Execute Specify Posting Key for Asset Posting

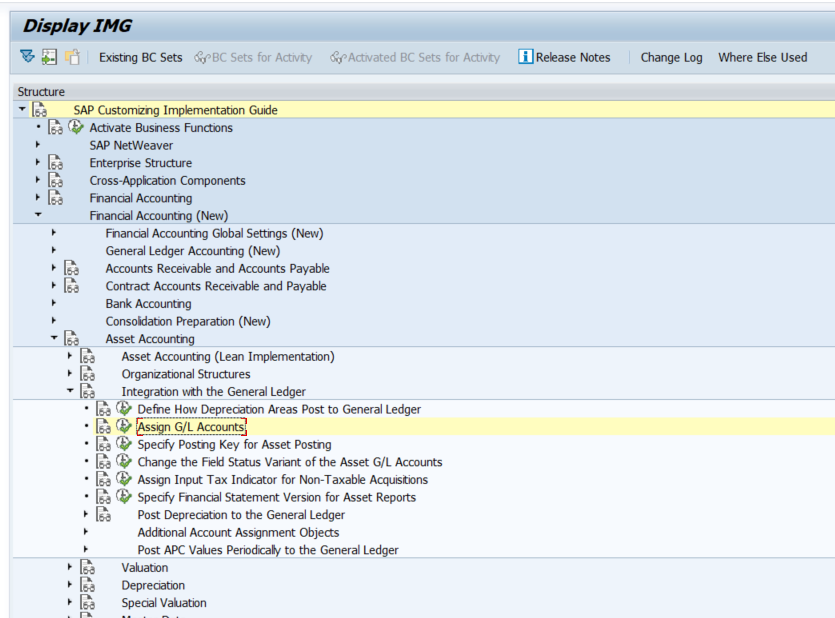124,443
